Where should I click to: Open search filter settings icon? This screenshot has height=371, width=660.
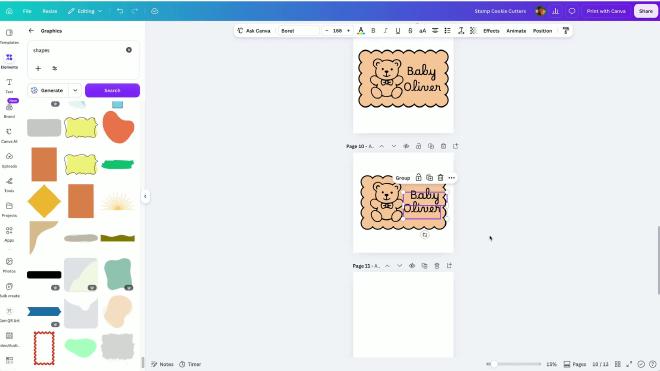(55, 68)
